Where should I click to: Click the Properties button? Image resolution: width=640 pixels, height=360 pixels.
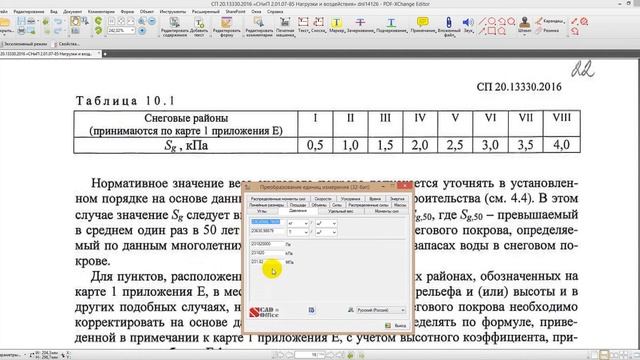coord(66,44)
